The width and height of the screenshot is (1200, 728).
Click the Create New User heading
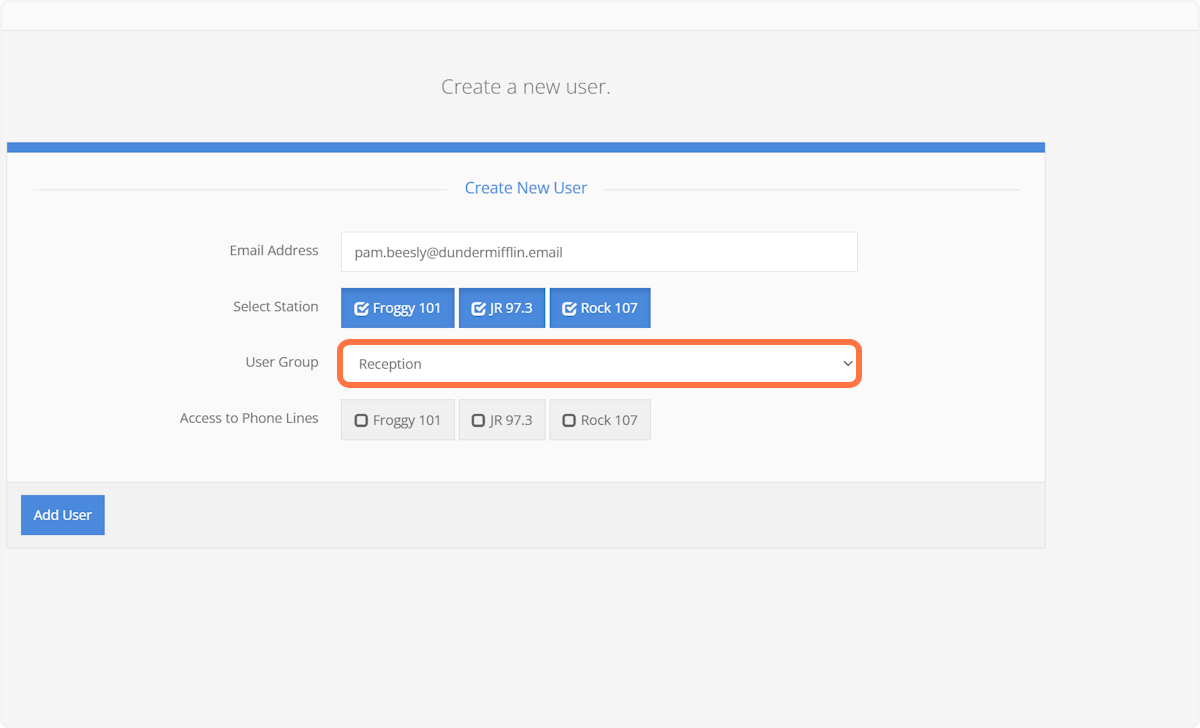[525, 187]
